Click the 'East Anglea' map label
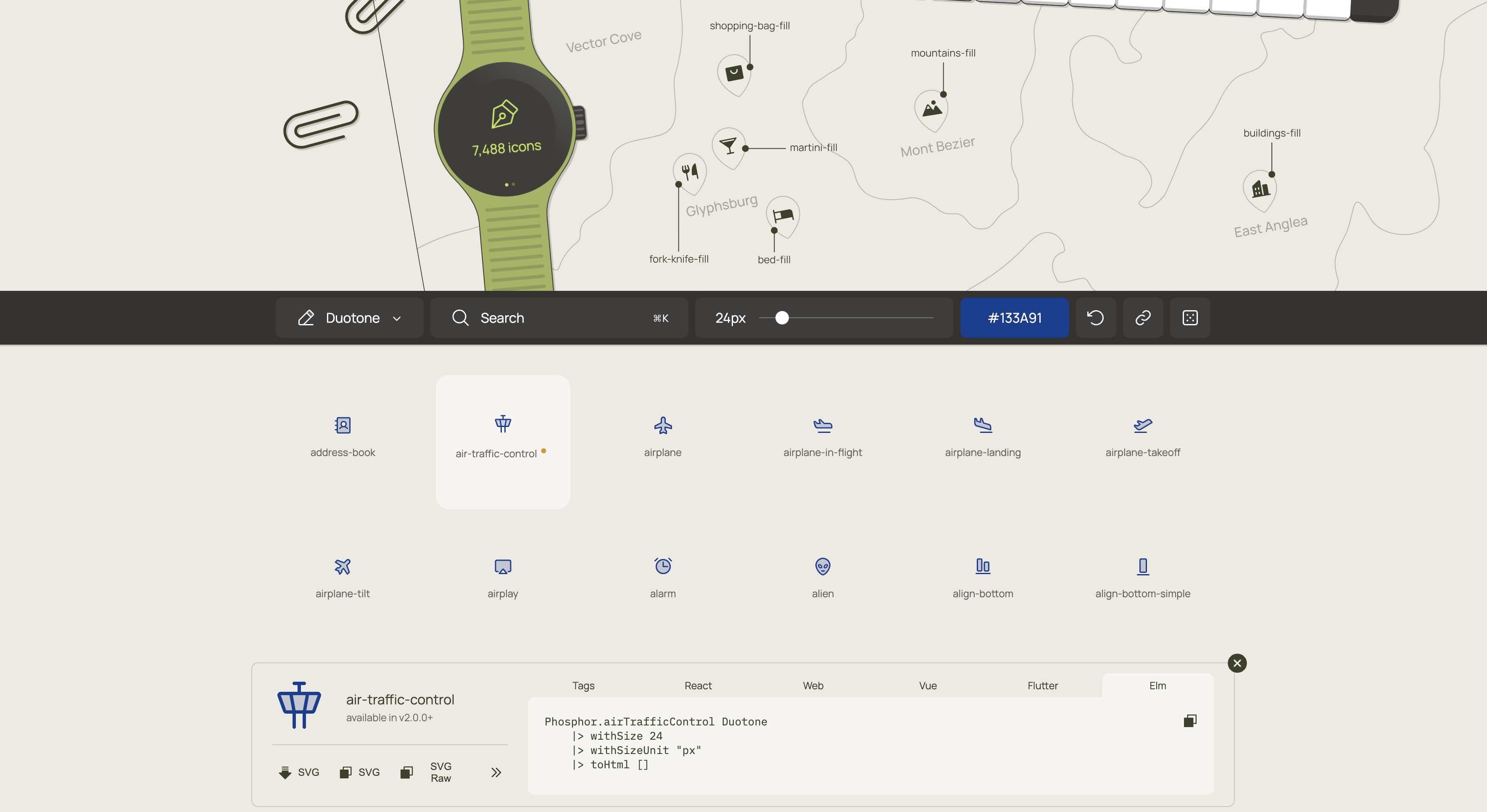The height and width of the screenshot is (812, 1487). (x=1271, y=226)
